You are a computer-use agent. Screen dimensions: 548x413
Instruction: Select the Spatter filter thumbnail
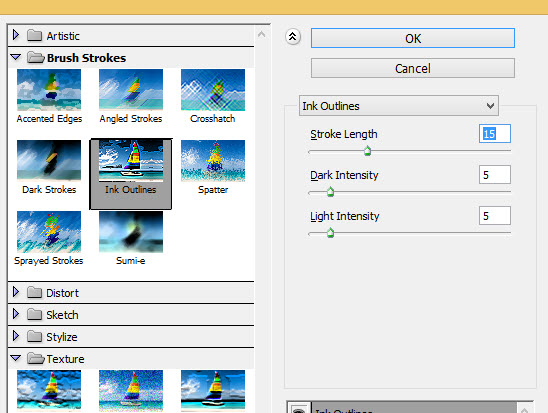213,161
